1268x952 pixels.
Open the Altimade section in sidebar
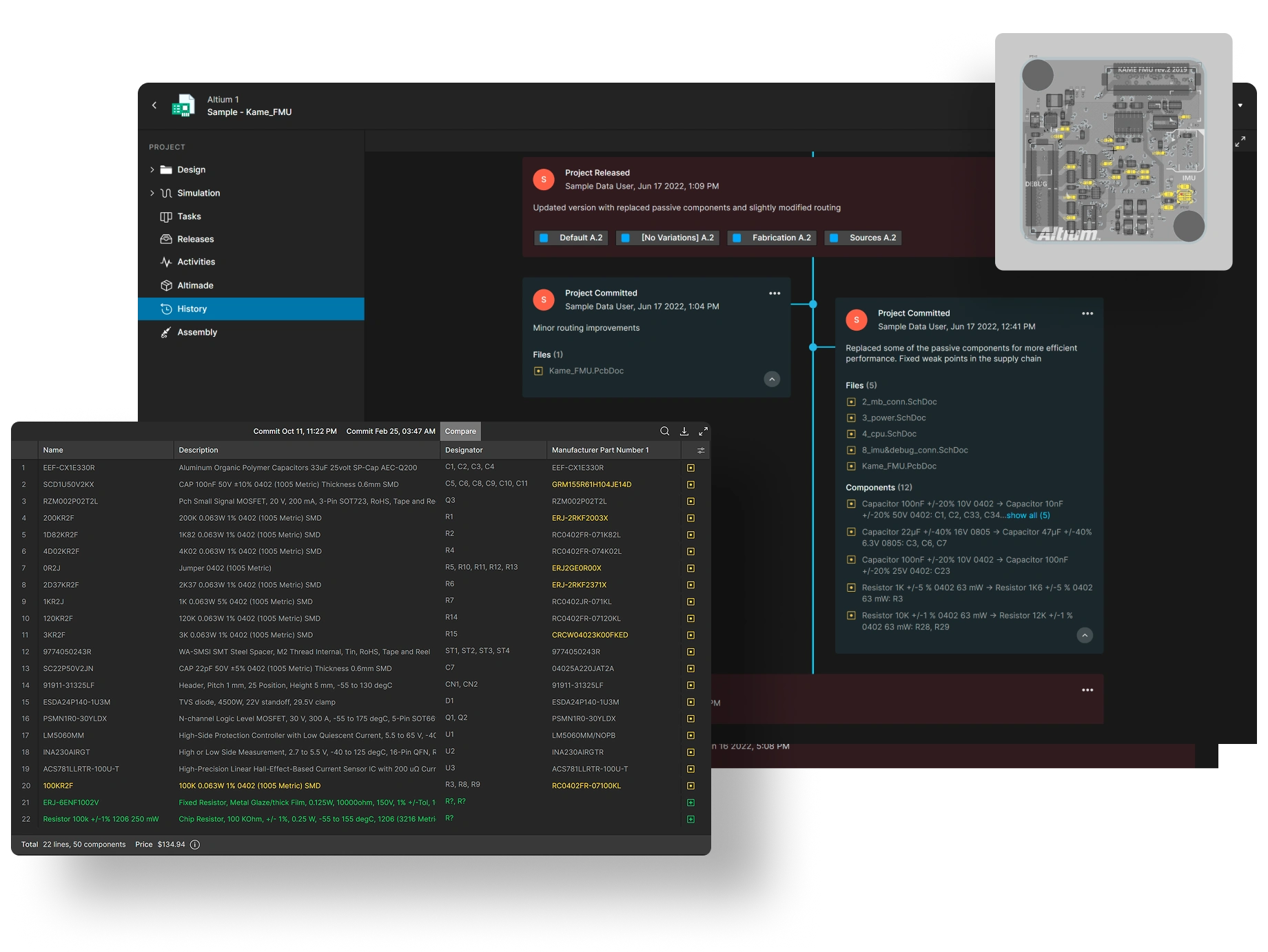click(195, 285)
